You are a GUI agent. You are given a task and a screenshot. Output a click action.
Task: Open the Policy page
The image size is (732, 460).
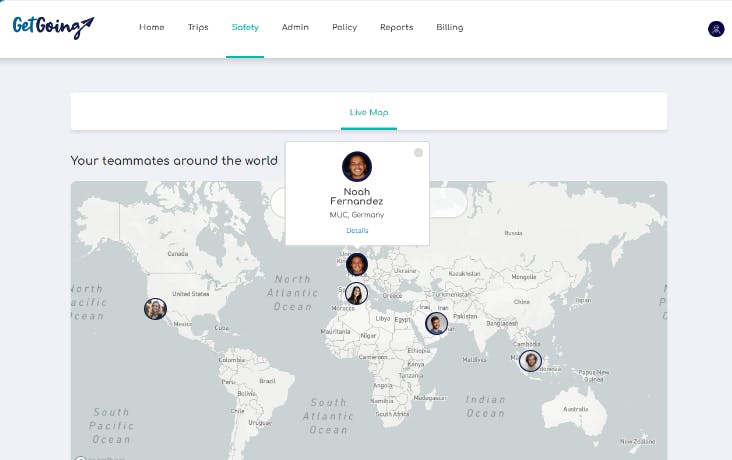coord(344,28)
